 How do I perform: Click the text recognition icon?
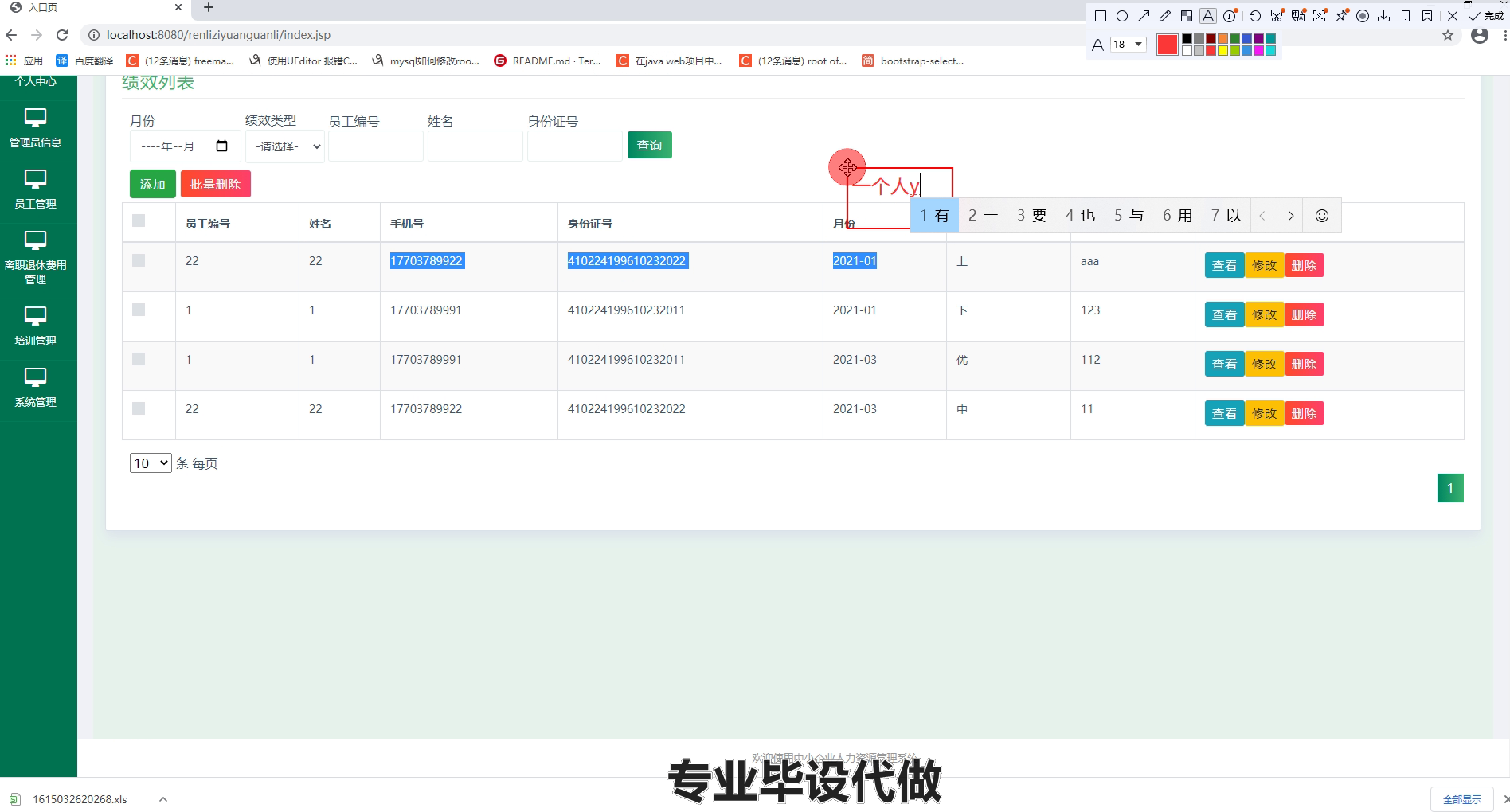pyautogui.click(x=1320, y=16)
